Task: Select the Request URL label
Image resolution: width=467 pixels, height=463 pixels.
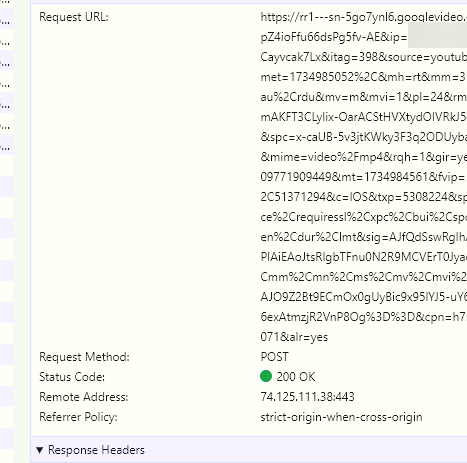Action: [74, 17]
